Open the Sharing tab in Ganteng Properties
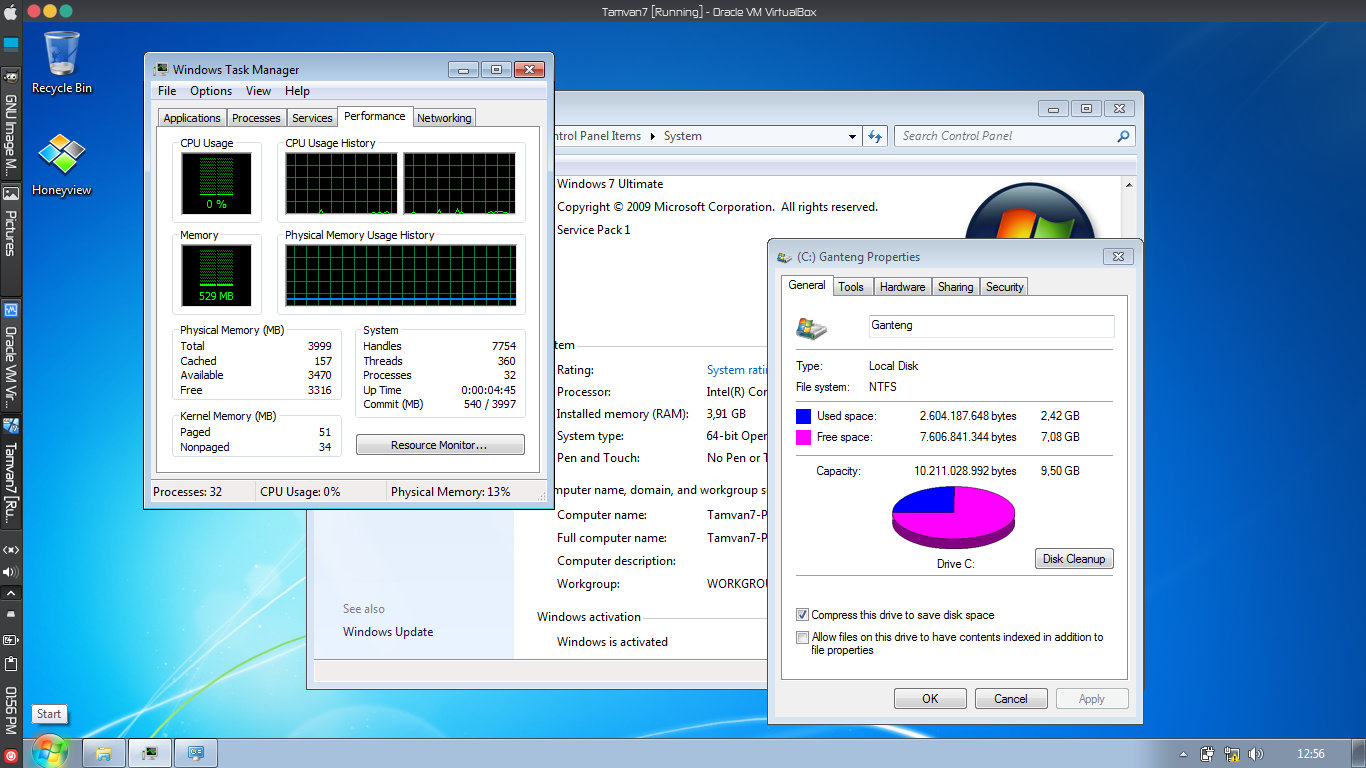 [955, 287]
